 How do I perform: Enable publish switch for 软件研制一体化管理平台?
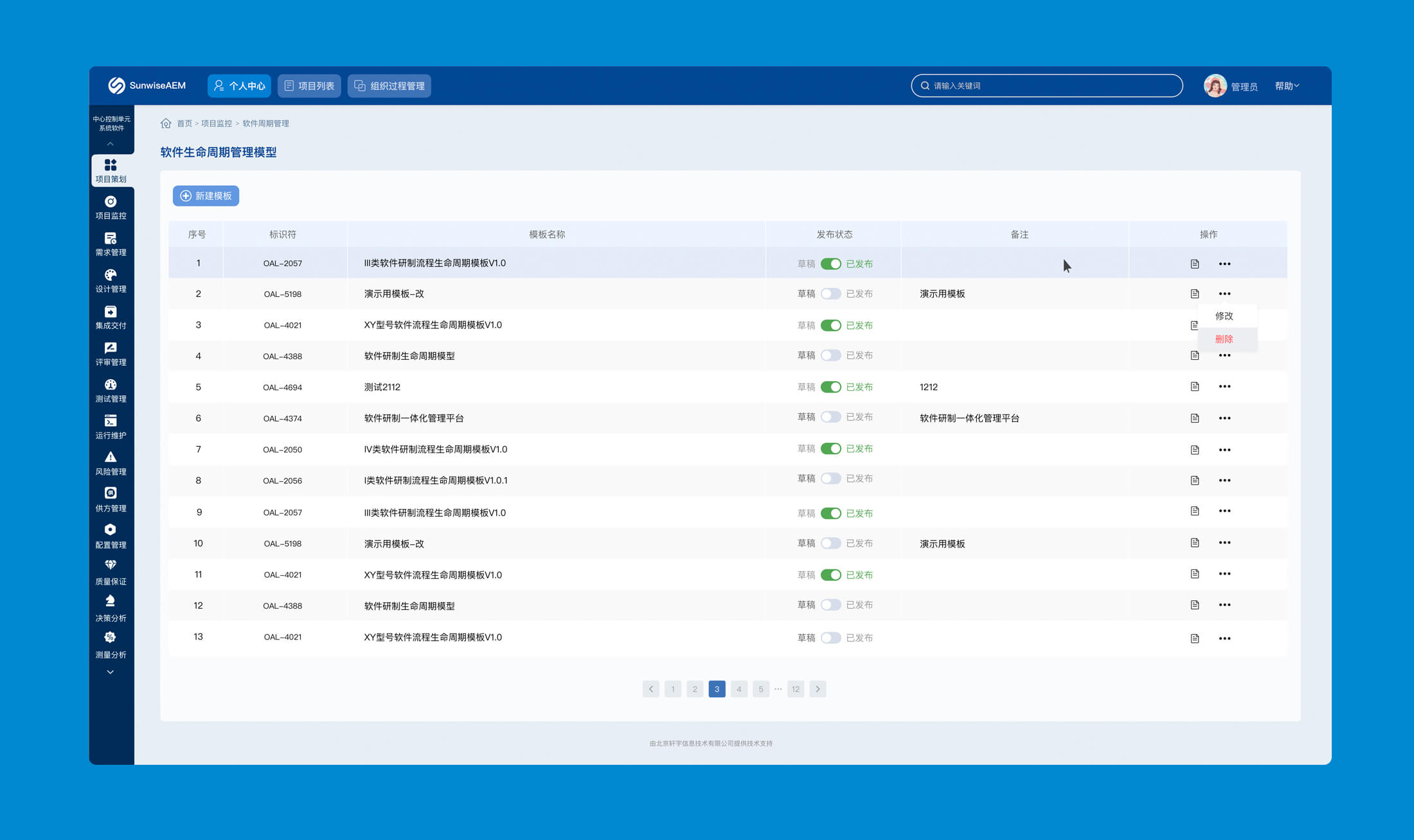coord(830,417)
